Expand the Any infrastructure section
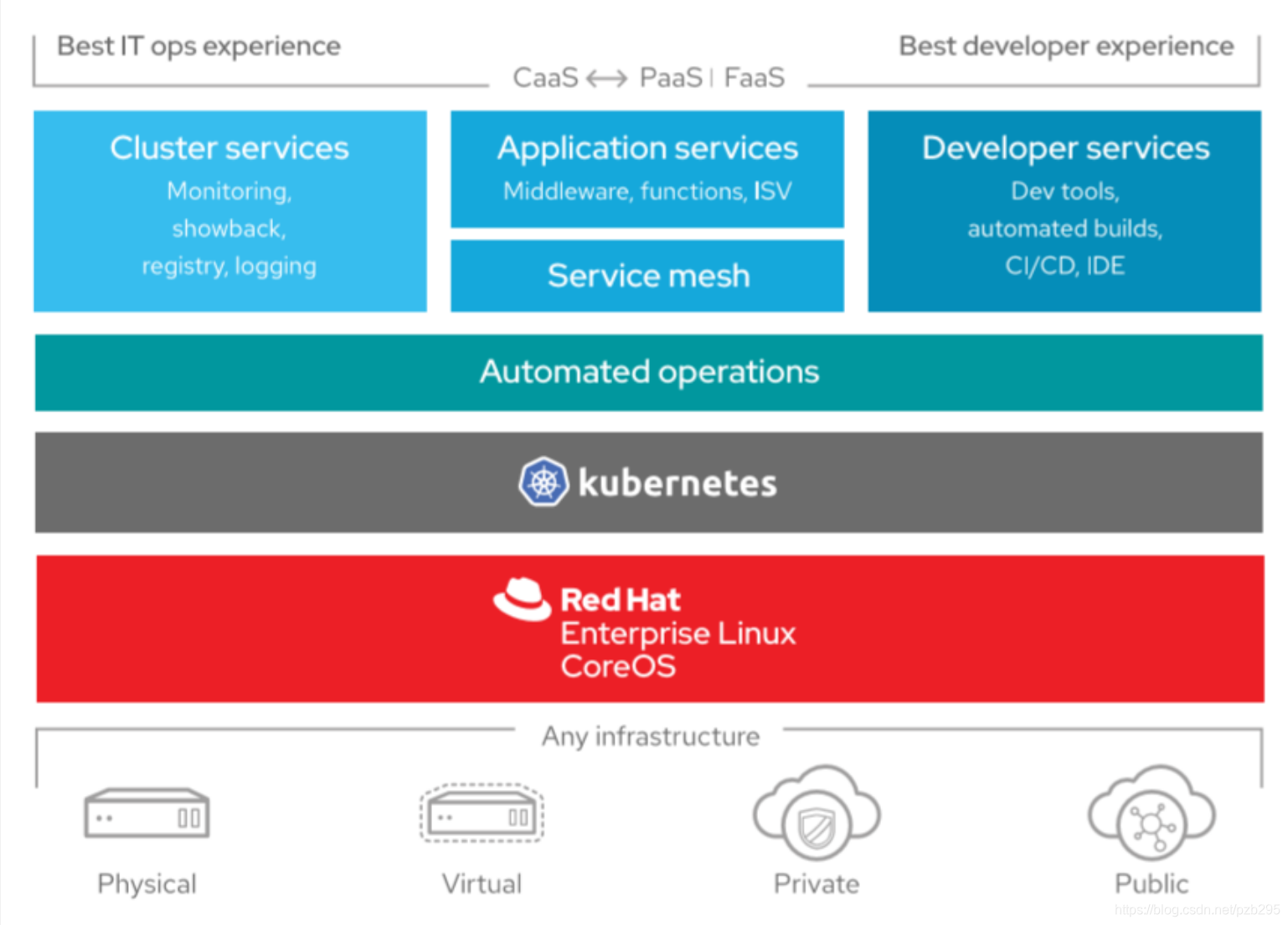 pos(650,736)
